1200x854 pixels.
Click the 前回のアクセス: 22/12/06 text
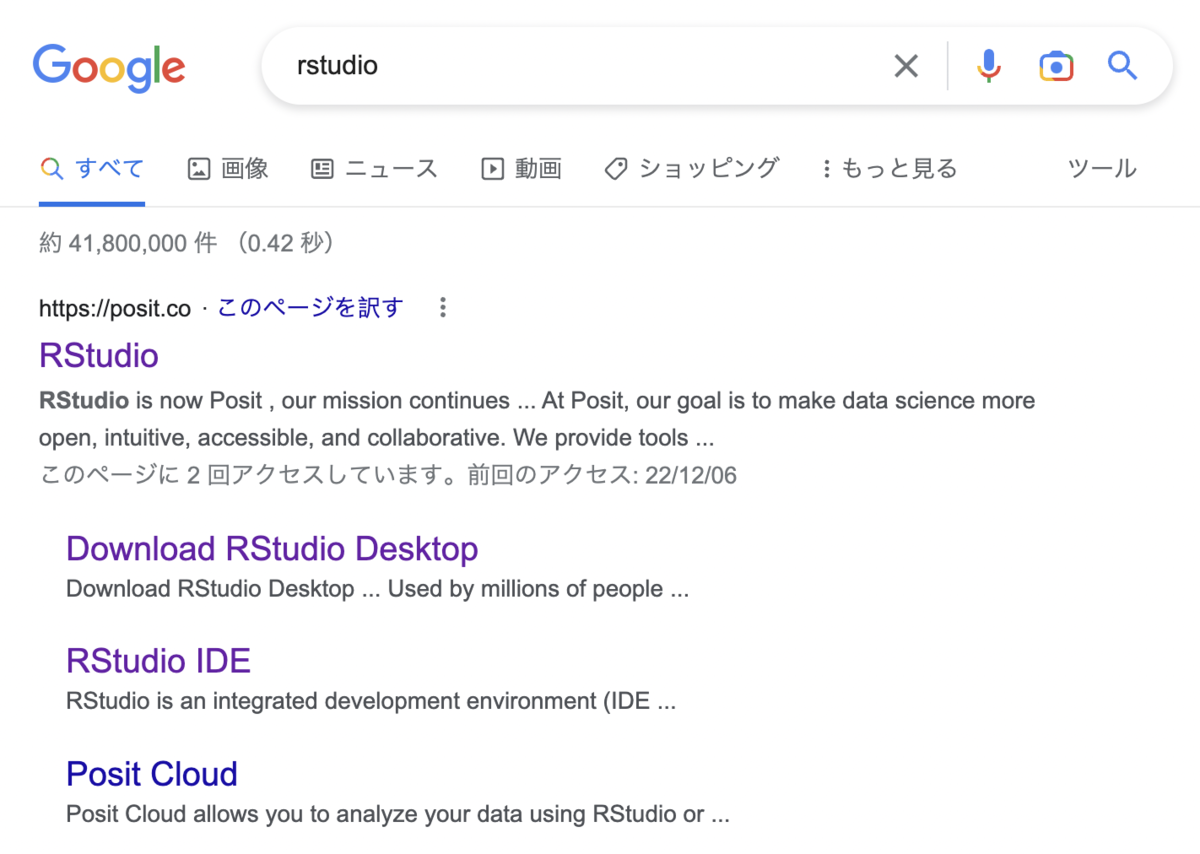click(602, 475)
